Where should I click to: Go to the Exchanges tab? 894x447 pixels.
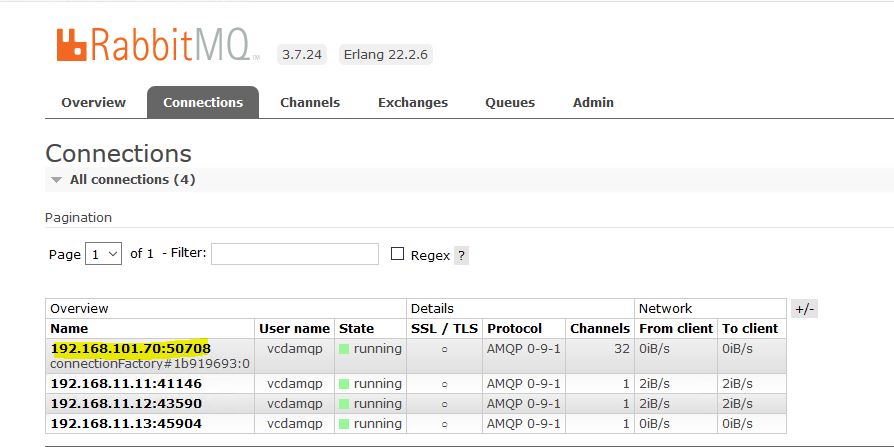(412, 102)
